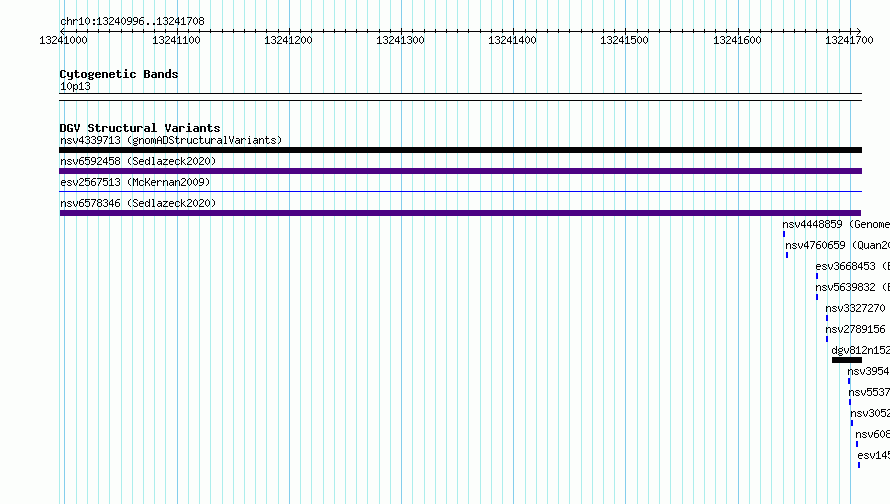Open variant nsv4339713 gnomADStructuralVariants label
Image resolution: width=890 pixels, height=504 pixels.
[171, 140]
